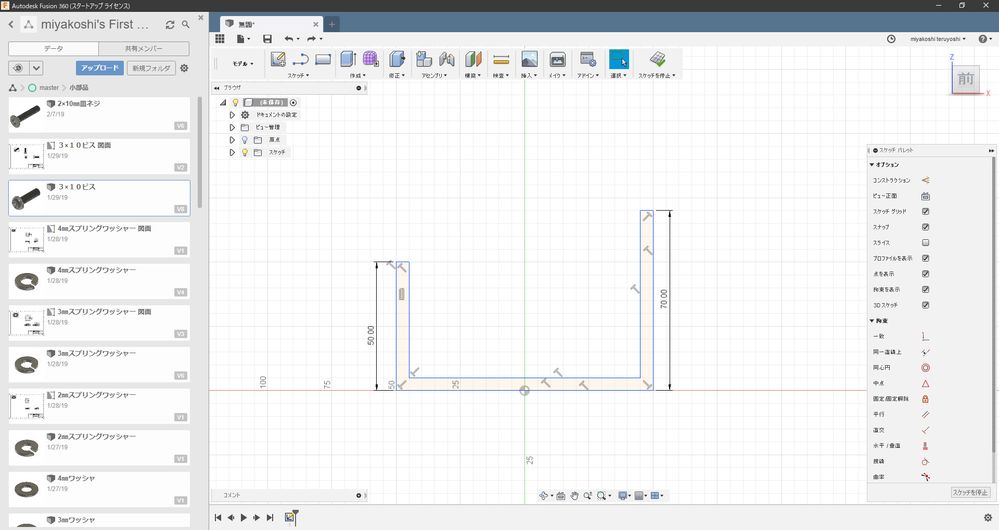Select the Pan hand tool
The width and height of the screenshot is (999, 530).
coord(574,496)
